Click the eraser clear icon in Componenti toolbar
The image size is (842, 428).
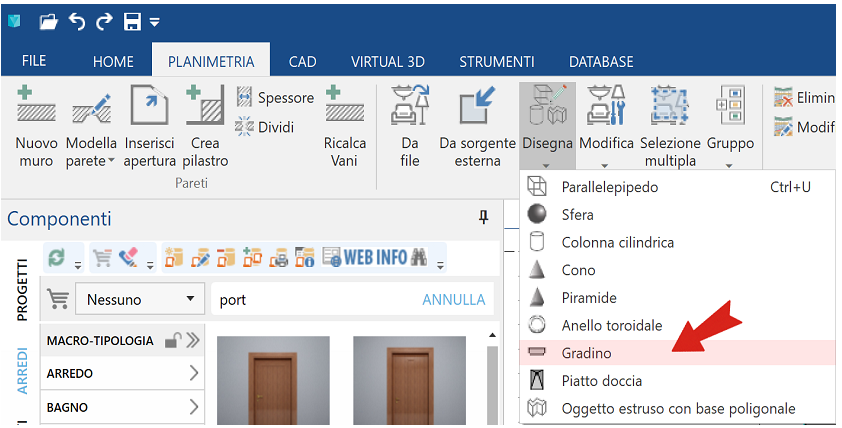pos(128,257)
